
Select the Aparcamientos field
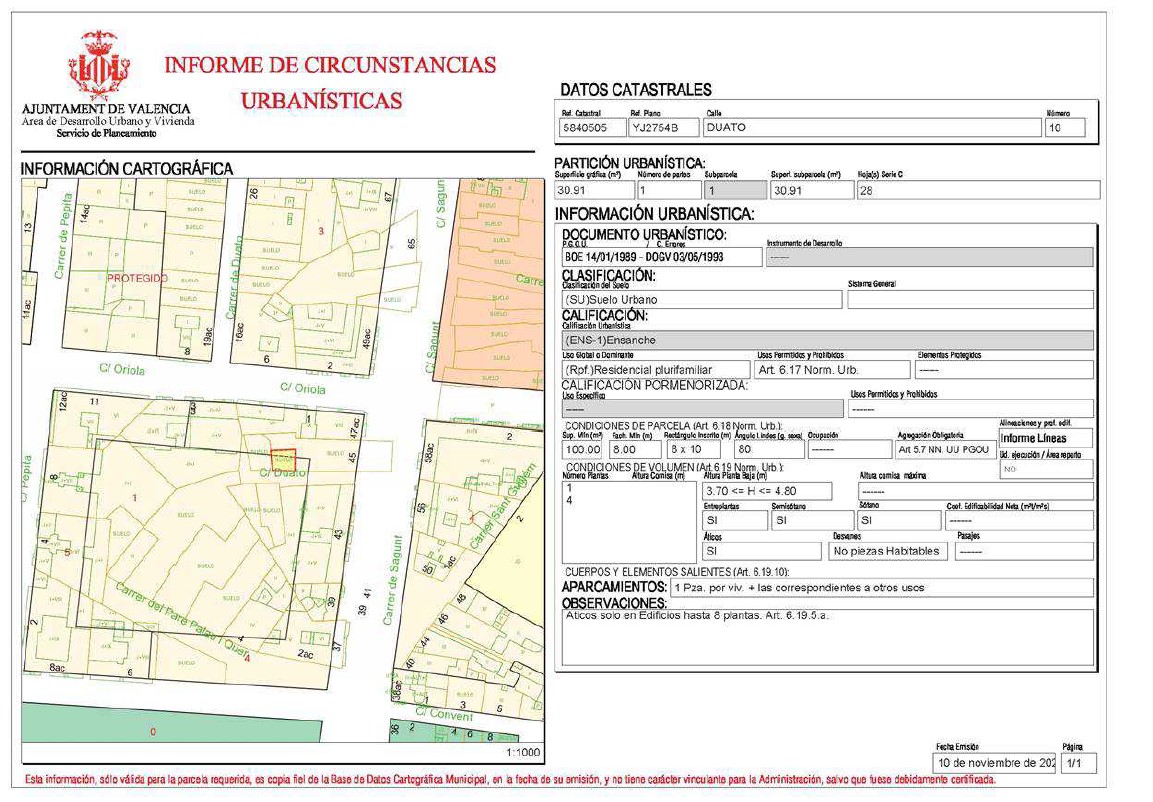click(x=882, y=587)
